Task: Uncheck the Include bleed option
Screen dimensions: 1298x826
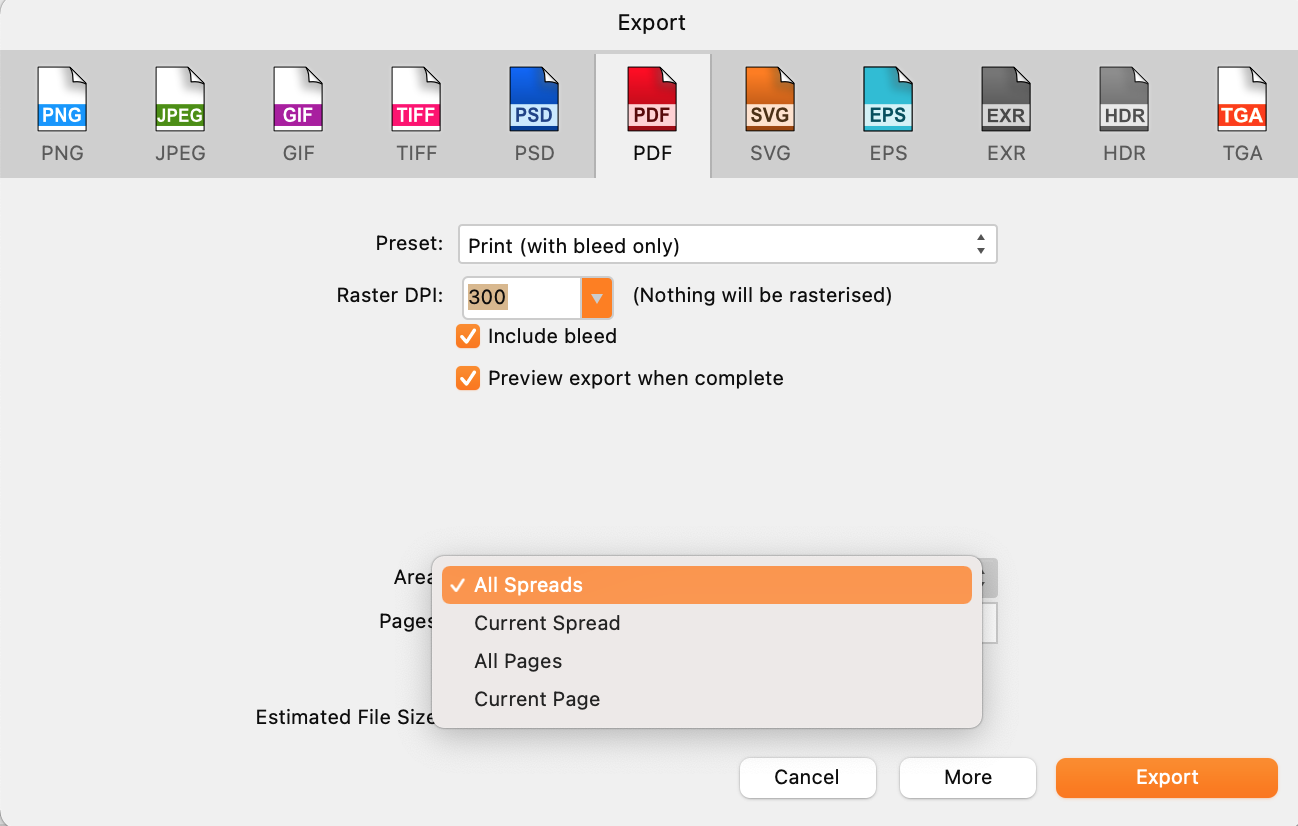Action: point(468,337)
